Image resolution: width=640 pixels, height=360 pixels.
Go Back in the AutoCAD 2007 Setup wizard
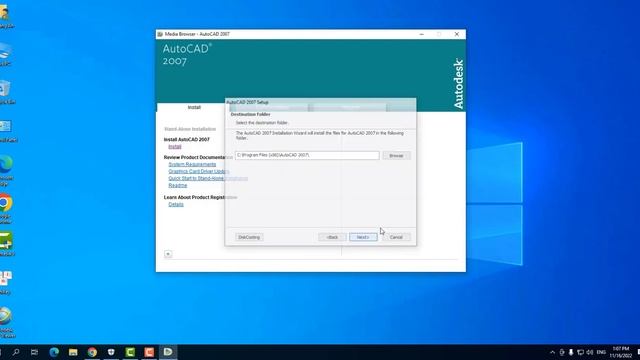coord(332,237)
